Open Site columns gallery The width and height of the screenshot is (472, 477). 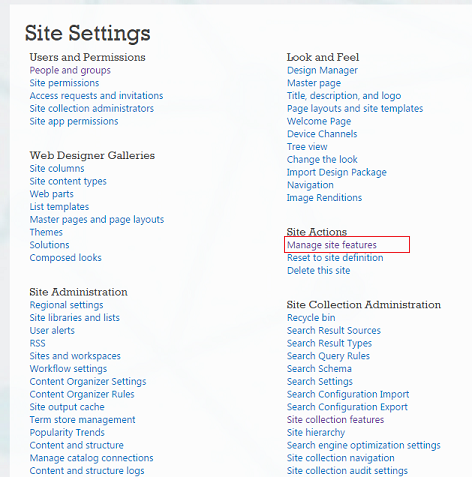point(57,169)
